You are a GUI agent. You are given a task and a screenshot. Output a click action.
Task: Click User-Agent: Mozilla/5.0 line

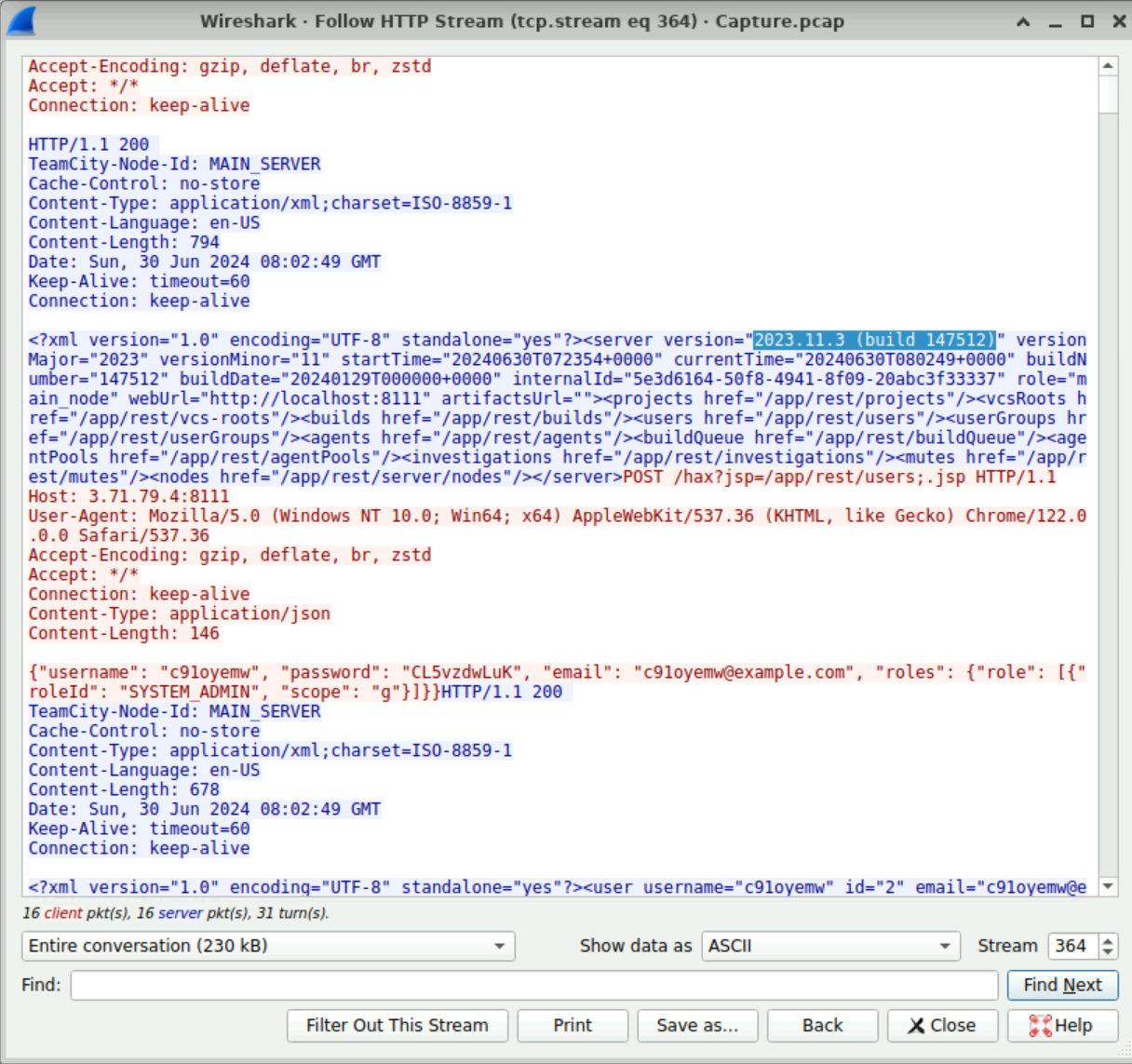(x=557, y=516)
